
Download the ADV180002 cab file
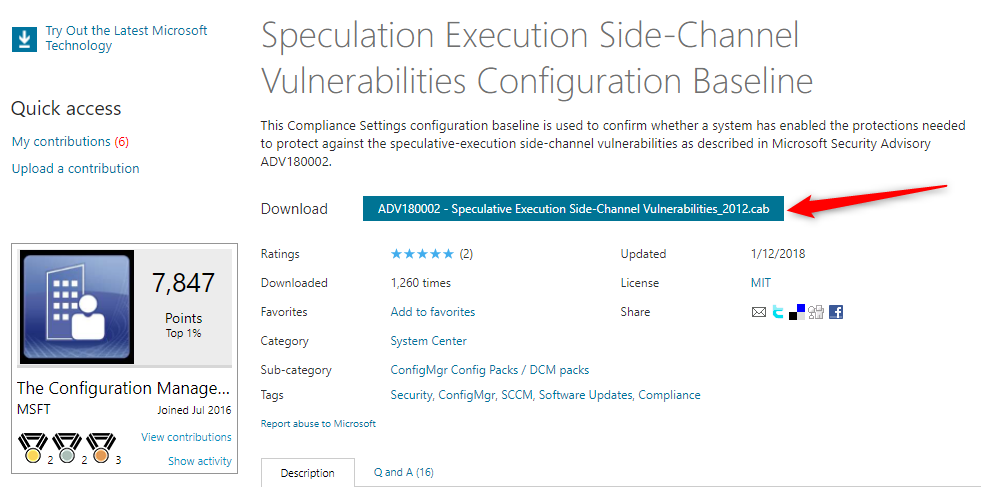click(x=573, y=209)
